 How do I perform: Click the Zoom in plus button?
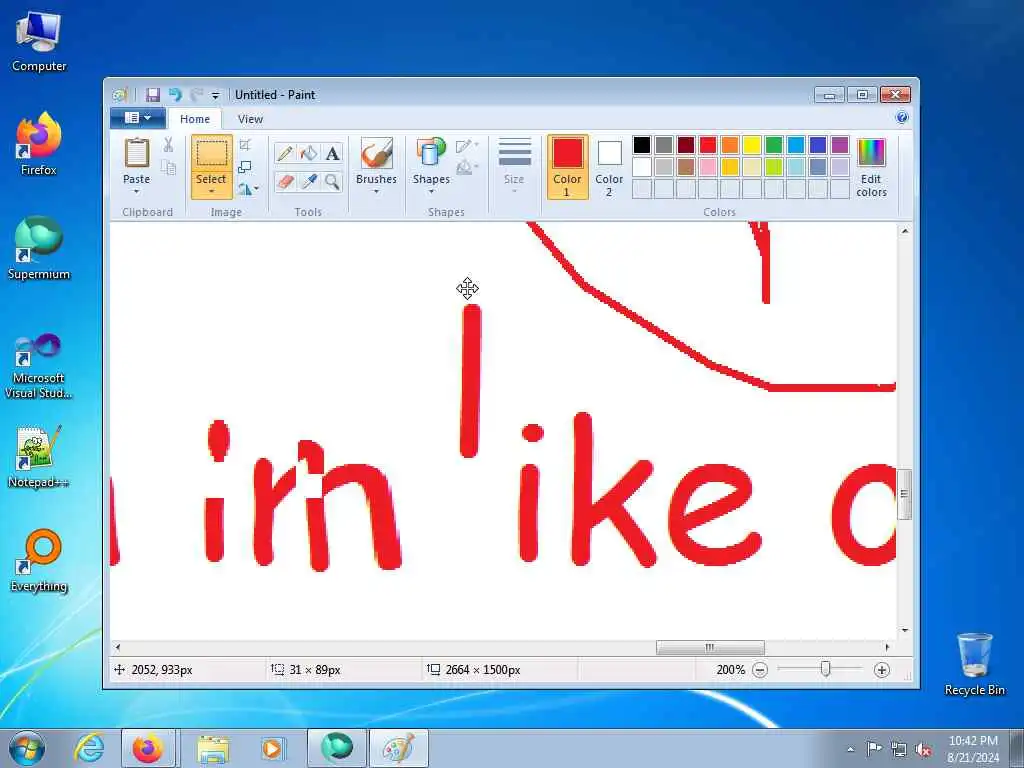[882, 670]
